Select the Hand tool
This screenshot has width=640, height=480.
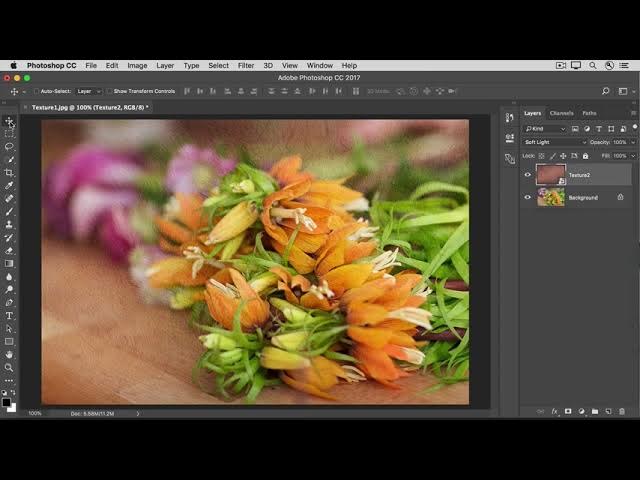pos(10,354)
